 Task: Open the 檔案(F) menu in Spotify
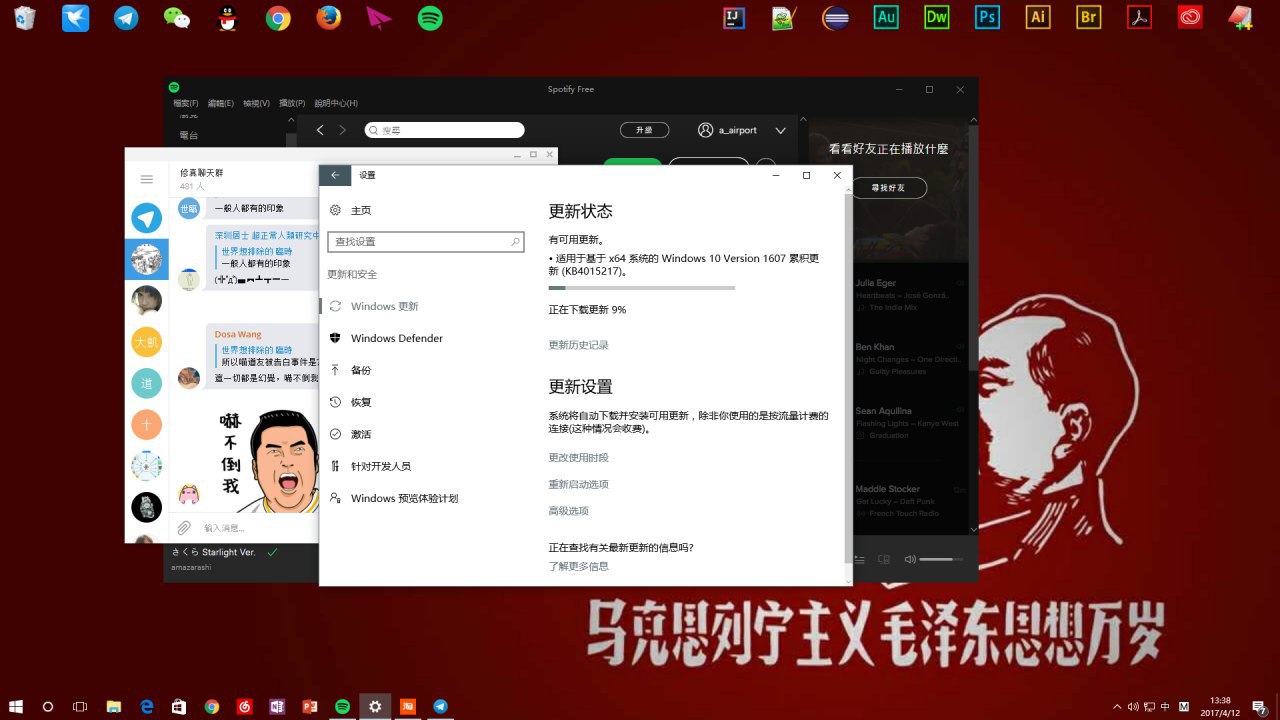(x=186, y=103)
